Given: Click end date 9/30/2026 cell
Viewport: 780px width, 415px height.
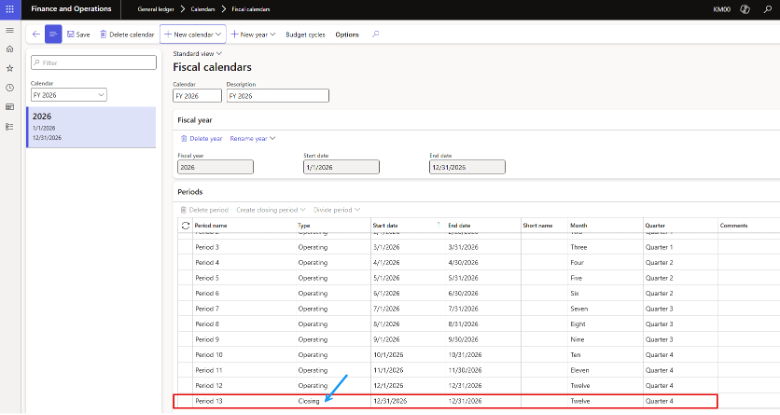Looking at the screenshot, I should [x=463, y=339].
